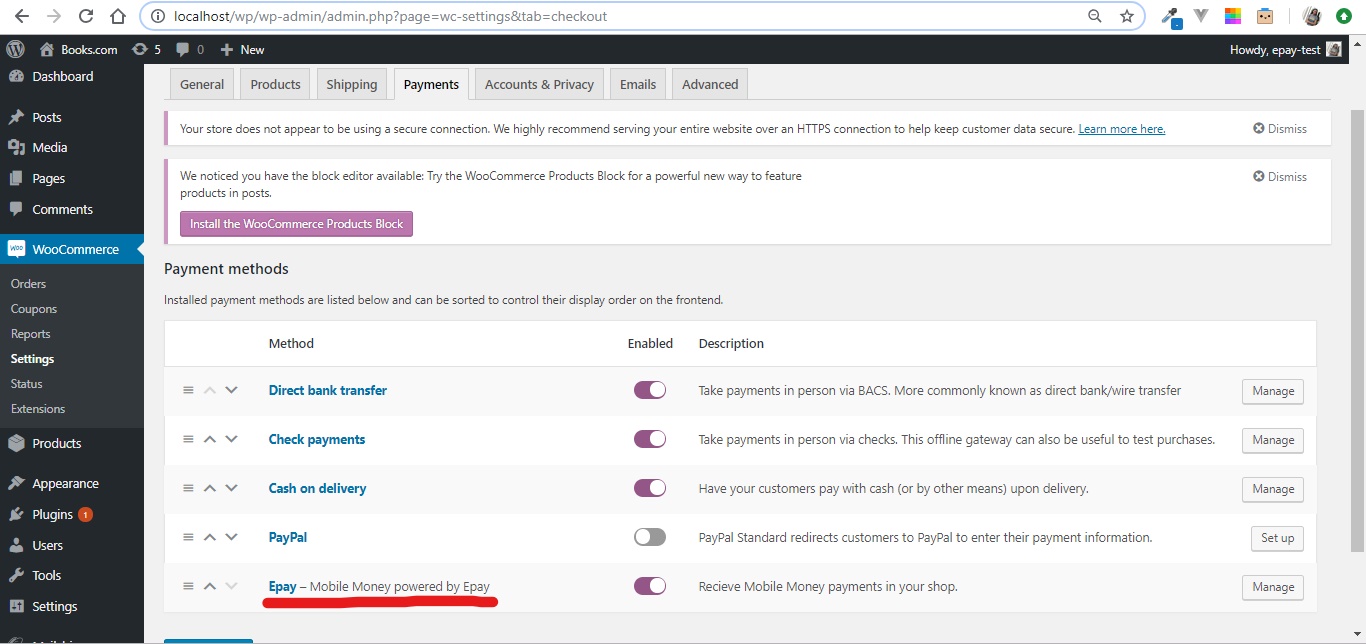Switch to the General settings tab

(202, 84)
